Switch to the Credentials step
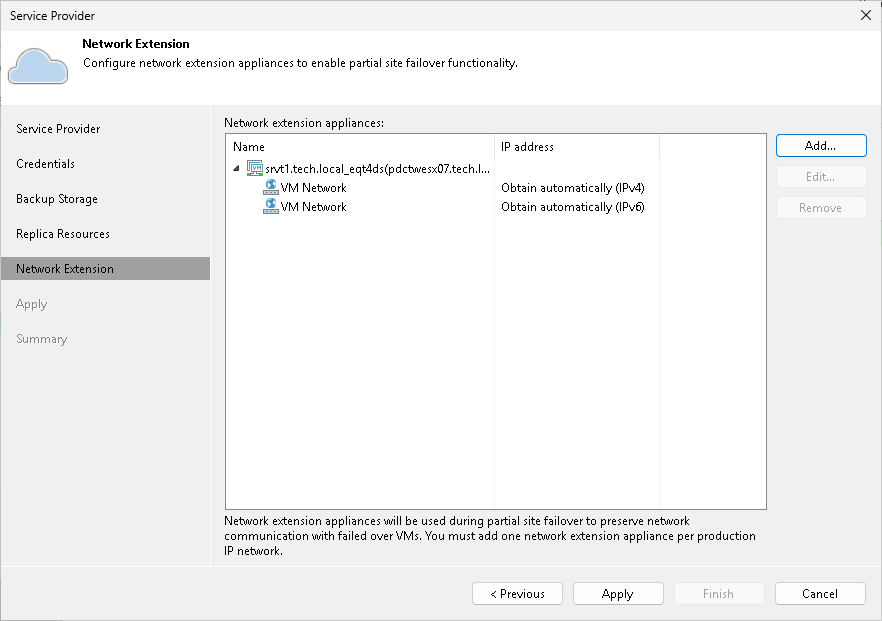Viewport: 882px width, 621px height. (47, 163)
